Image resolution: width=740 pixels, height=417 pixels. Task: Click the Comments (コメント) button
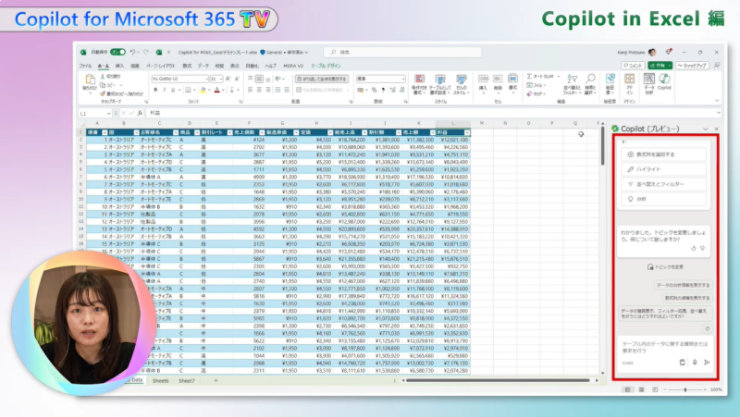[633, 66]
